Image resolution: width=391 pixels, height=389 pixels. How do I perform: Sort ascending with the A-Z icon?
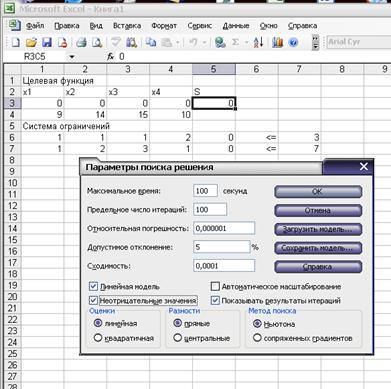[258, 42]
